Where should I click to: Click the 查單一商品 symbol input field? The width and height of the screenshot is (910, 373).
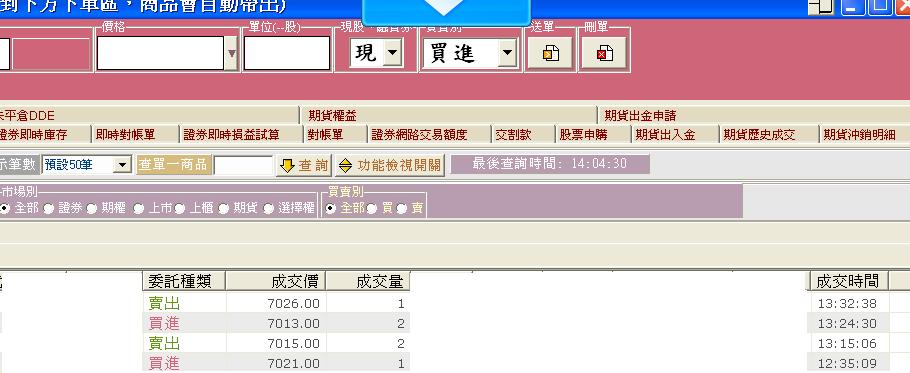(243, 165)
